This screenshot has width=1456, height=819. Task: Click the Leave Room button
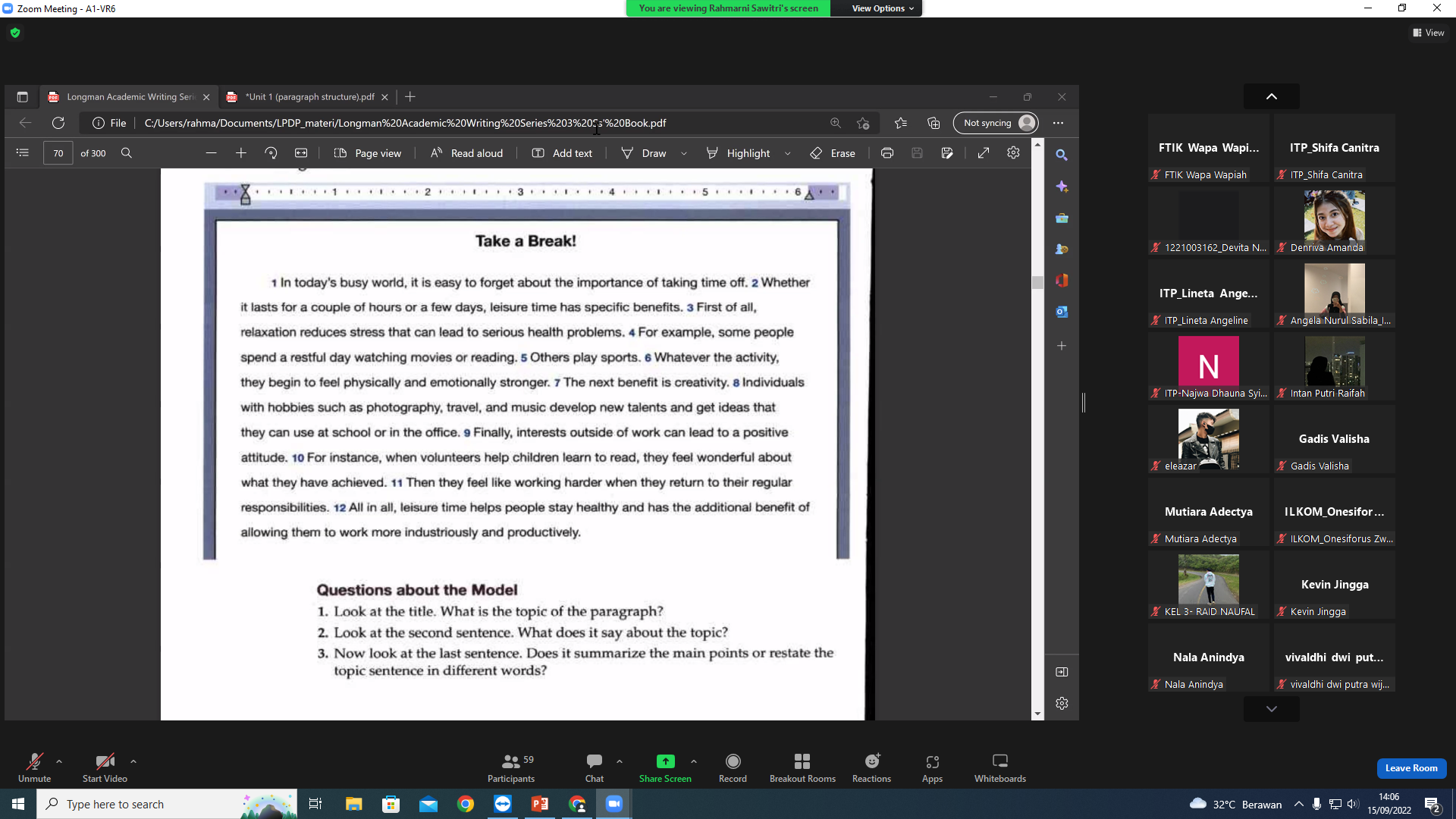point(1411,768)
